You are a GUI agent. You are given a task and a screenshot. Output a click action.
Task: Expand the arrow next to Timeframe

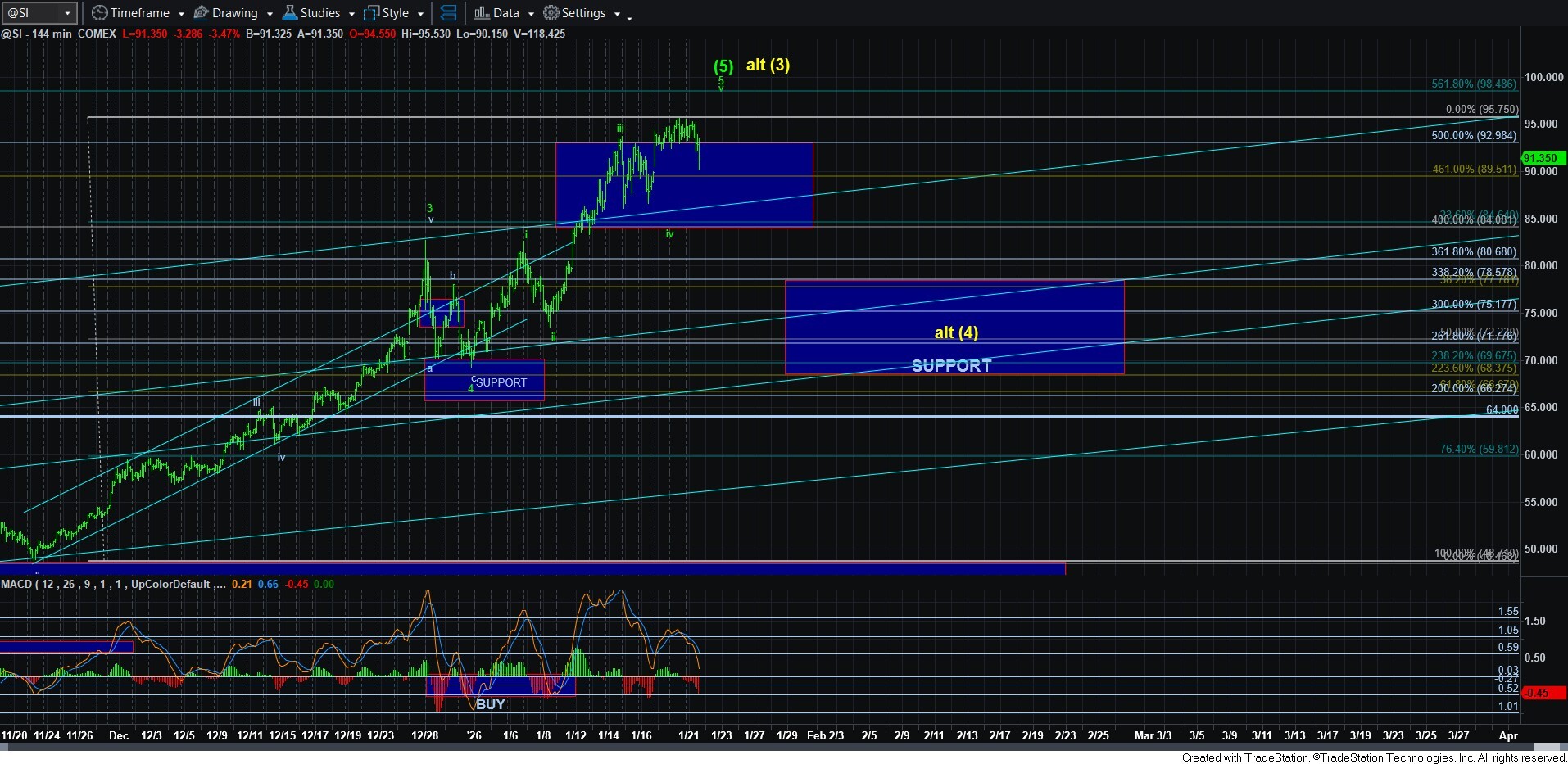(x=181, y=14)
